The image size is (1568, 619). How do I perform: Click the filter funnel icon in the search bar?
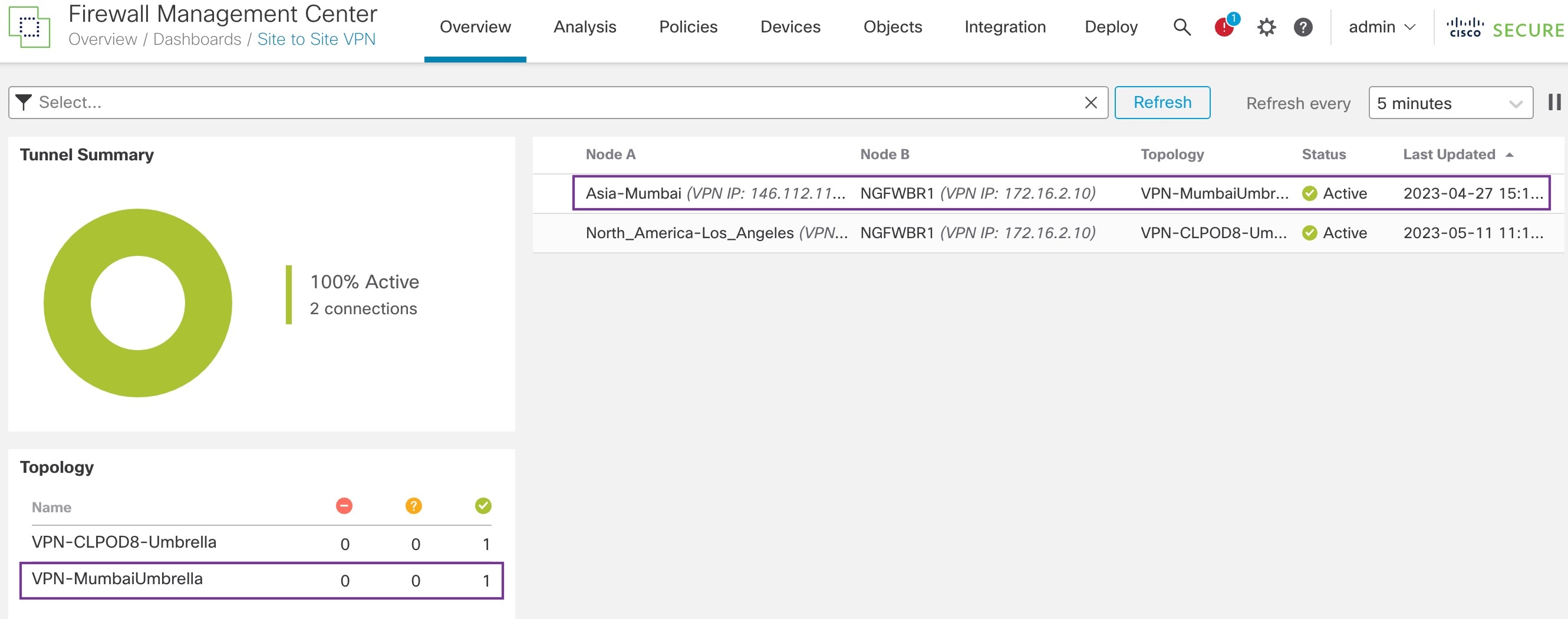tap(22, 102)
